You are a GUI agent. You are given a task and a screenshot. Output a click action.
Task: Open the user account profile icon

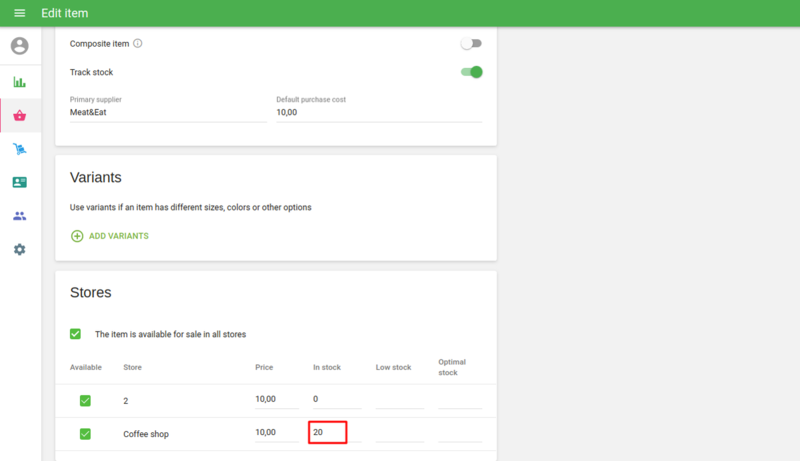click(19, 46)
